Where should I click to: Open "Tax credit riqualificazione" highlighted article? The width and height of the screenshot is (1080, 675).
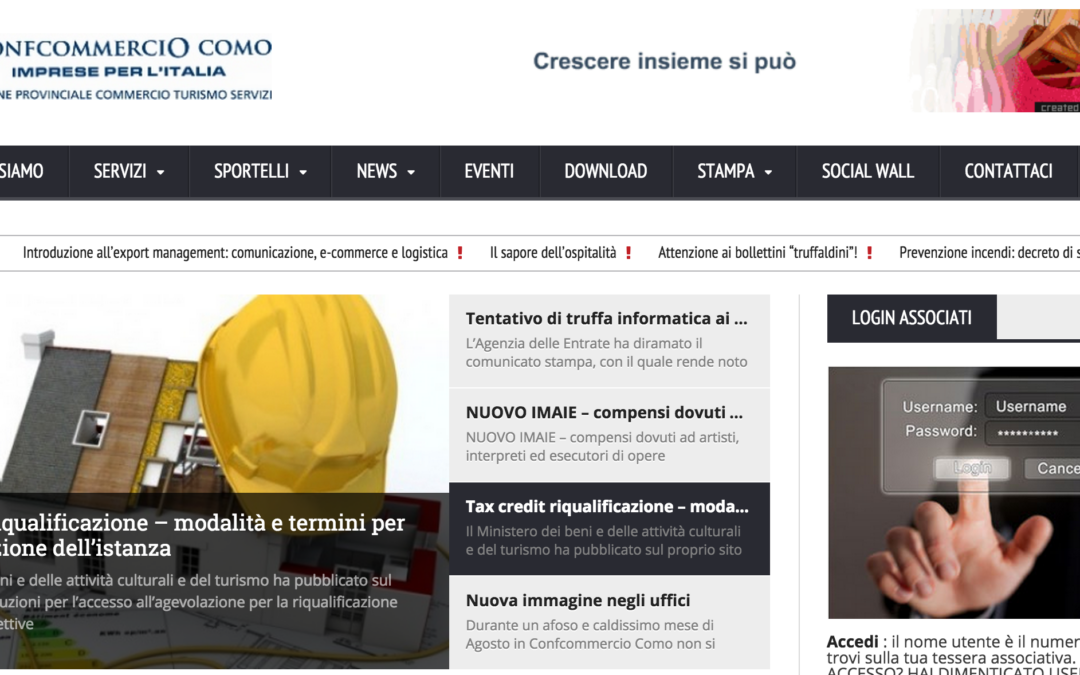click(606, 506)
